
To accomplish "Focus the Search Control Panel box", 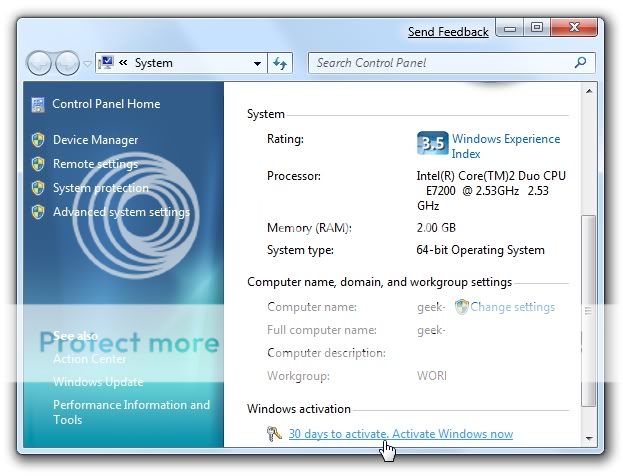I will [x=452, y=63].
